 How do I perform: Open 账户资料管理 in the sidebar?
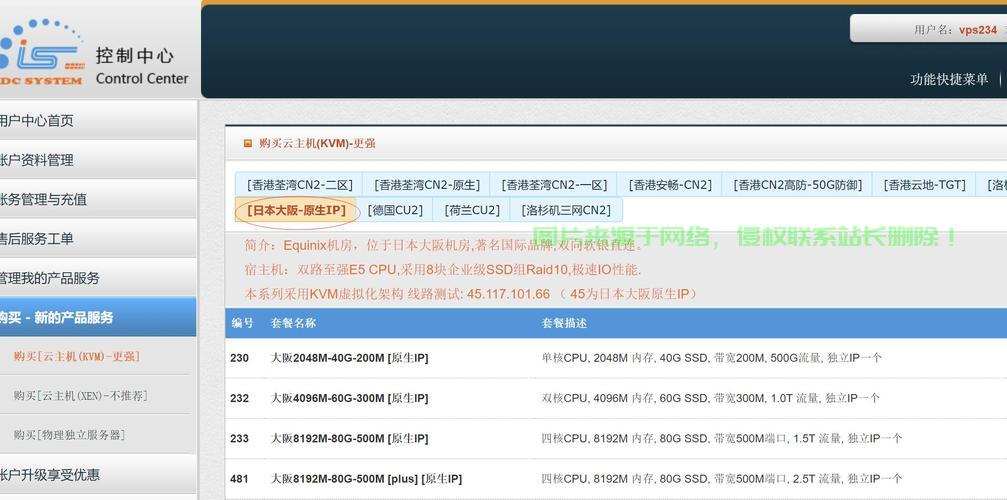pyautogui.click(x=38, y=160)
